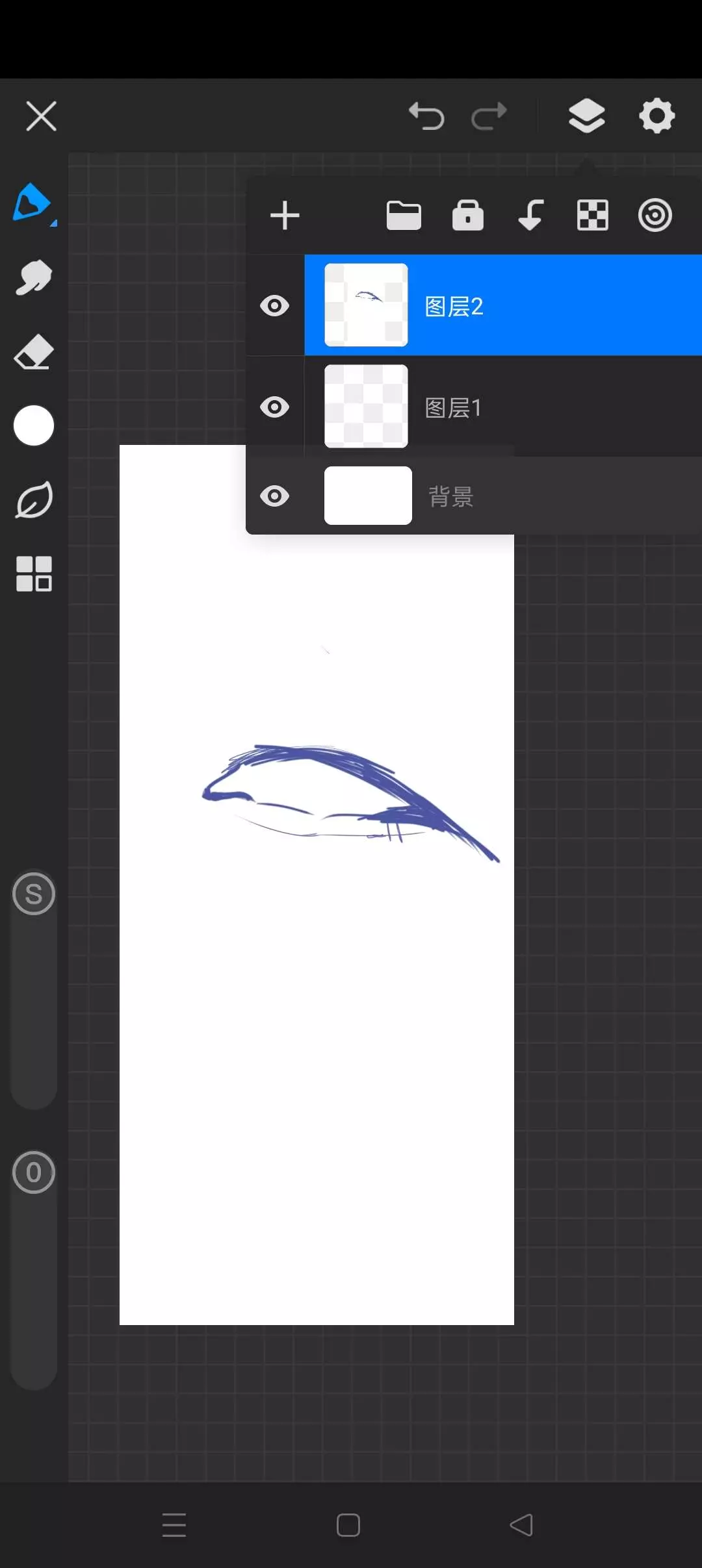Open the white color swatch
The image size is (702, 1568).
click(34, 425)
